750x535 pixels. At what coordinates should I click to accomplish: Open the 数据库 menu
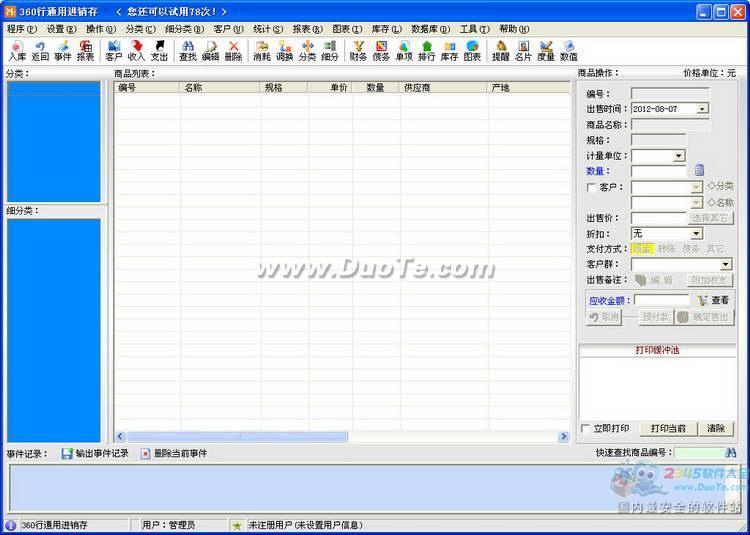tap(430, 29)
